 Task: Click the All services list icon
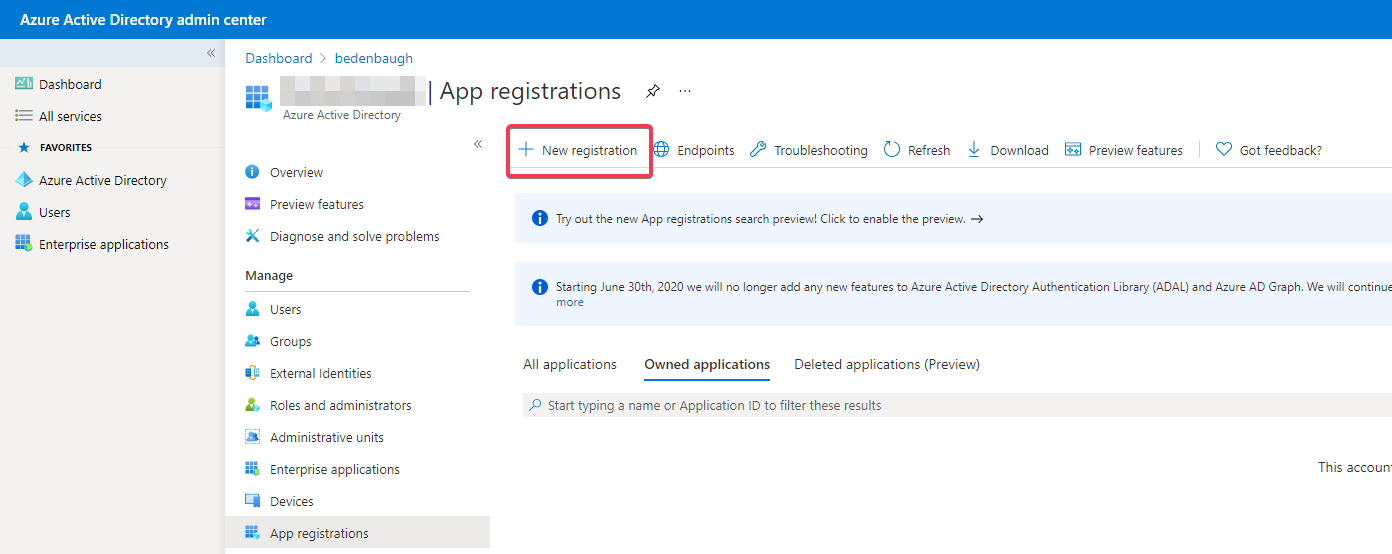click(x=24, y=116)
